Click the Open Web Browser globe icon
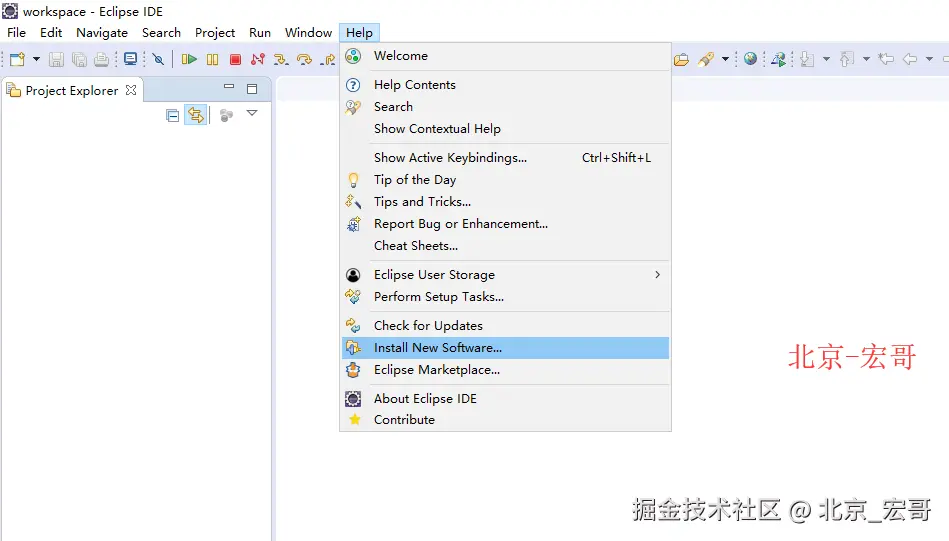This screenshot has height=541, width=949. tap(750, 59)
